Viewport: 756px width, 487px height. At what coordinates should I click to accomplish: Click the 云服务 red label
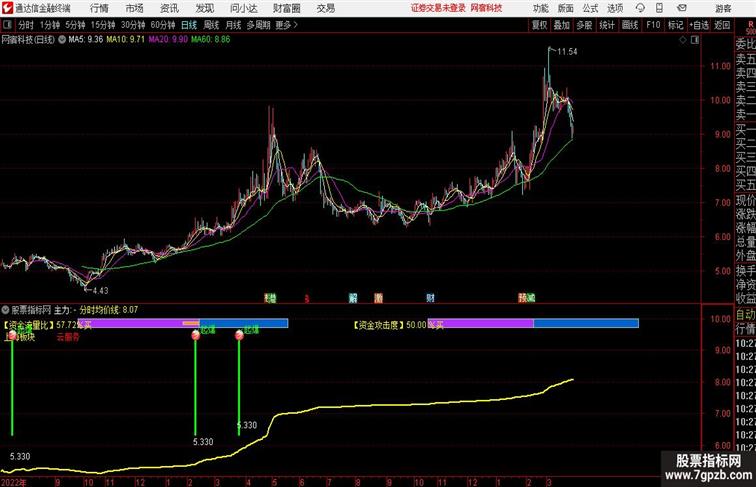pyautogui.click(x=68, y=337)
